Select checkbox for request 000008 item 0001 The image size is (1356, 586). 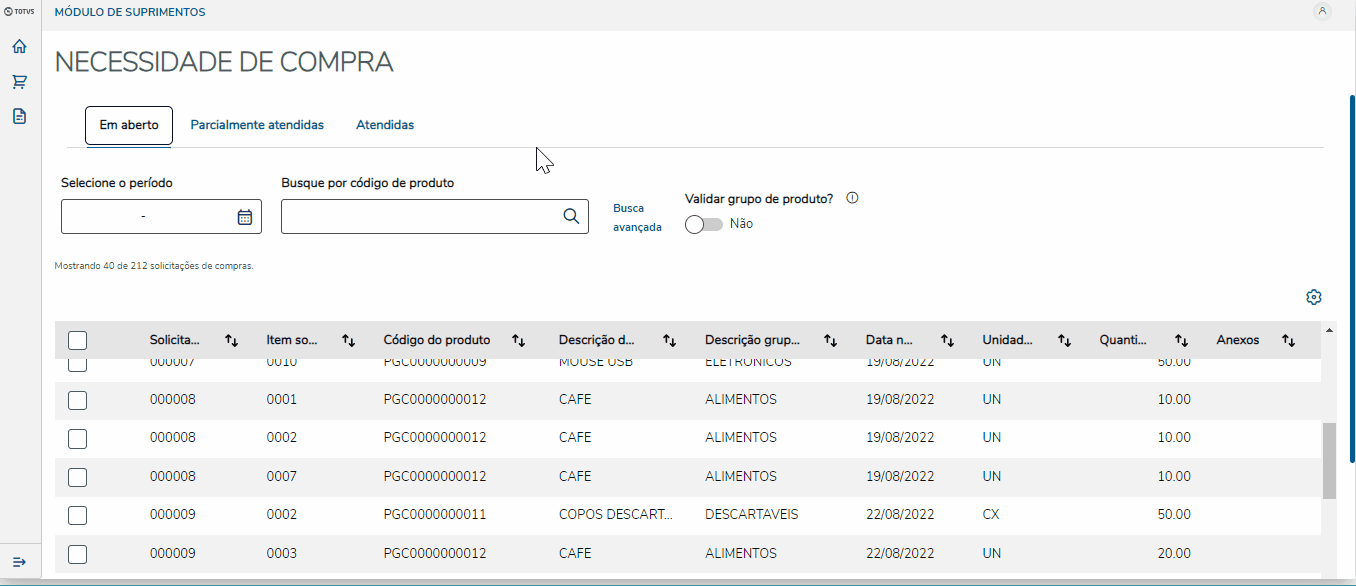tap(78, 400)
